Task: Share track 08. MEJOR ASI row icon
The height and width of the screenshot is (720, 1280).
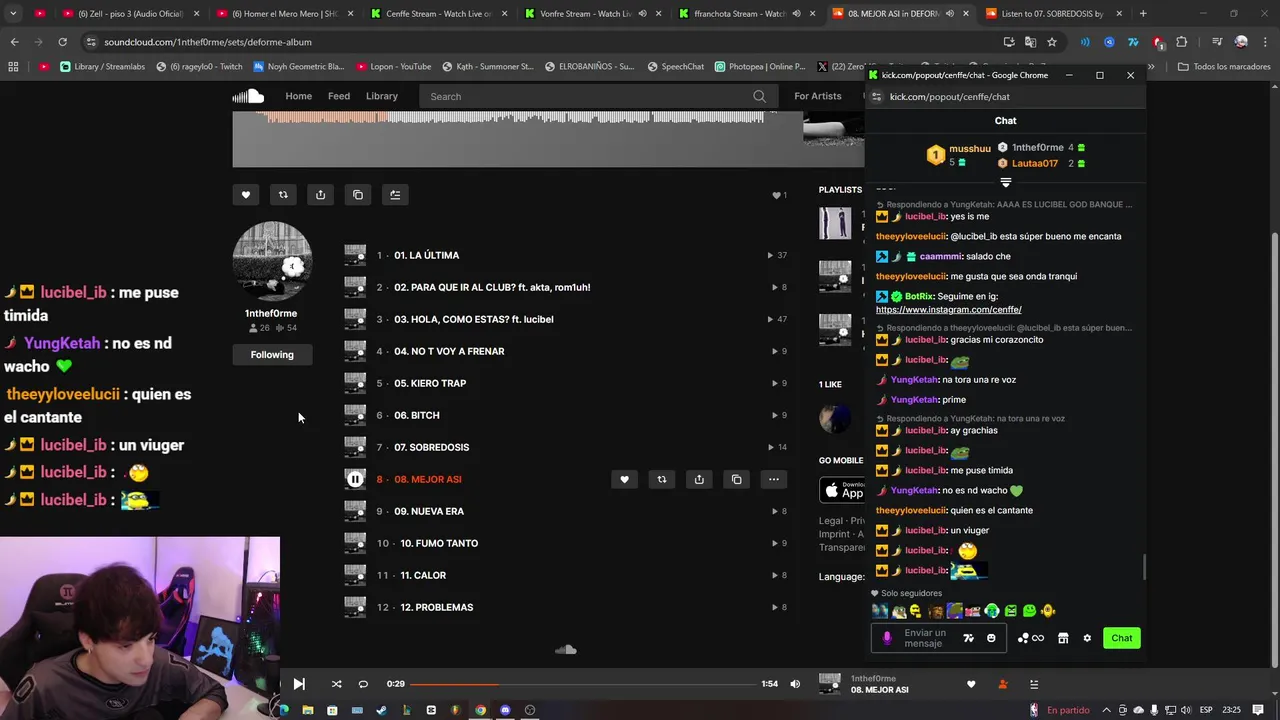Action: click(x=699, y=479)
